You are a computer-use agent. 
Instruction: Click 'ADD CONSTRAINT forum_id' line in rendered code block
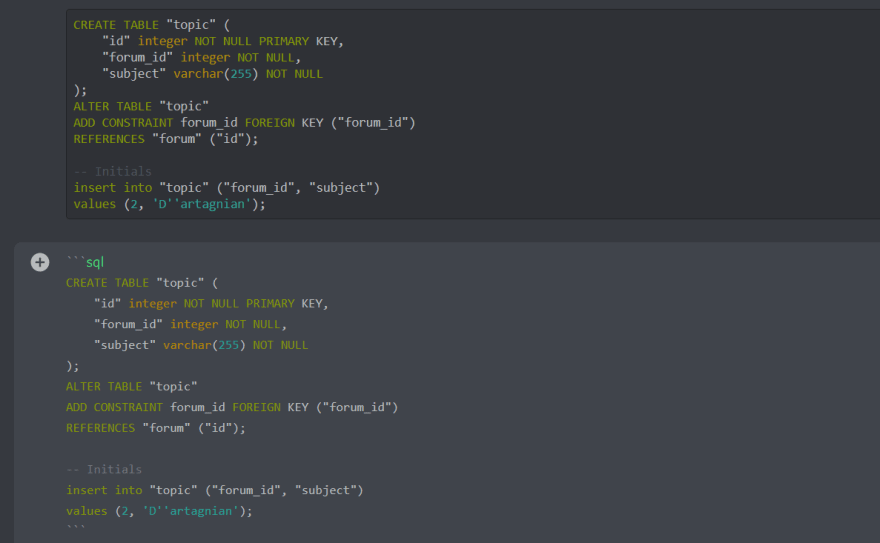[244, 122]
